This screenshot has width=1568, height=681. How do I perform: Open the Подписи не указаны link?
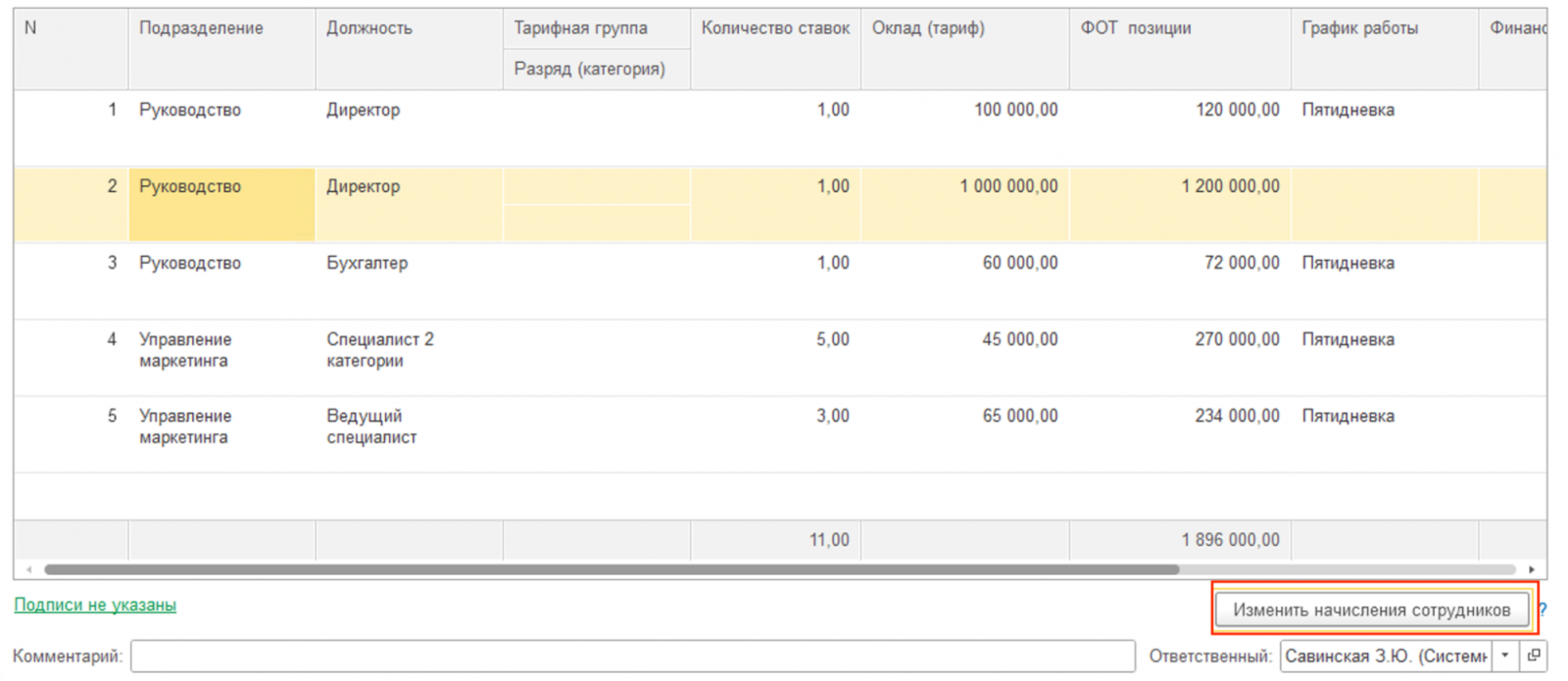95,605
